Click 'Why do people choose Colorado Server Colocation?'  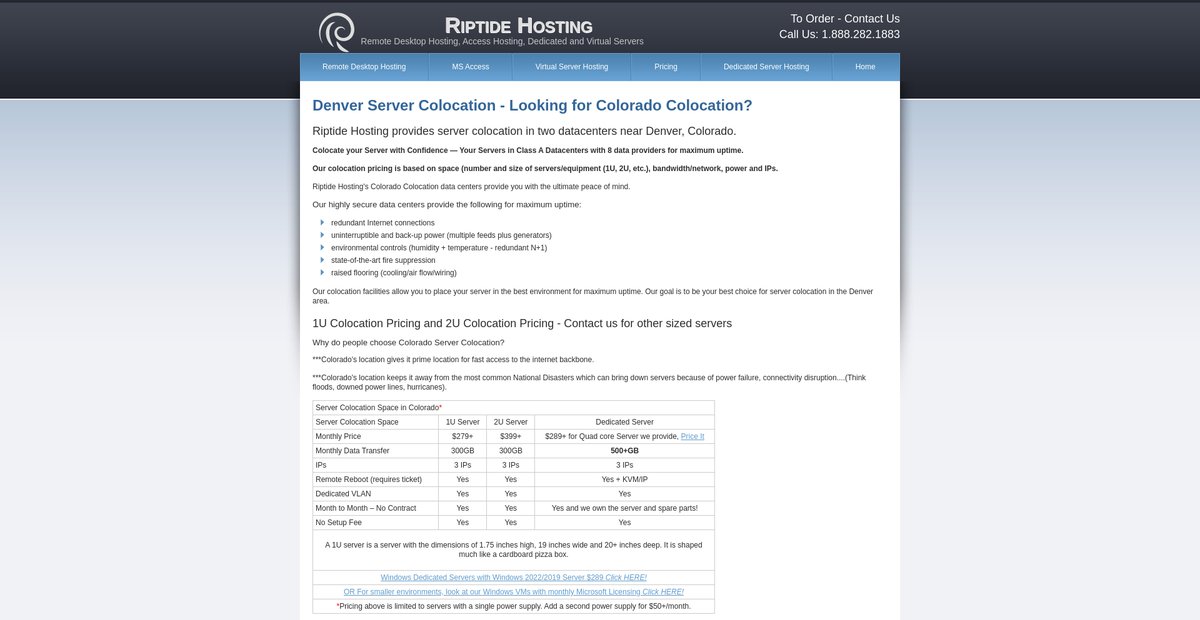click(x=408, y=343)
